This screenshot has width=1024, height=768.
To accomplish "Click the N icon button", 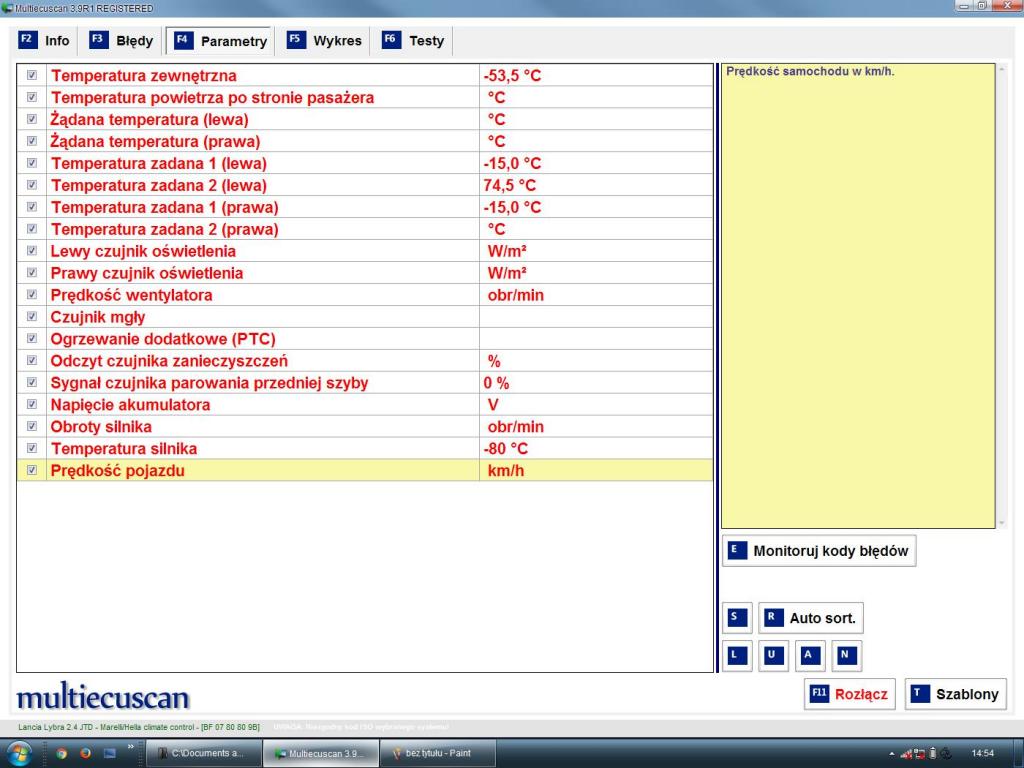I will (846, 655).
